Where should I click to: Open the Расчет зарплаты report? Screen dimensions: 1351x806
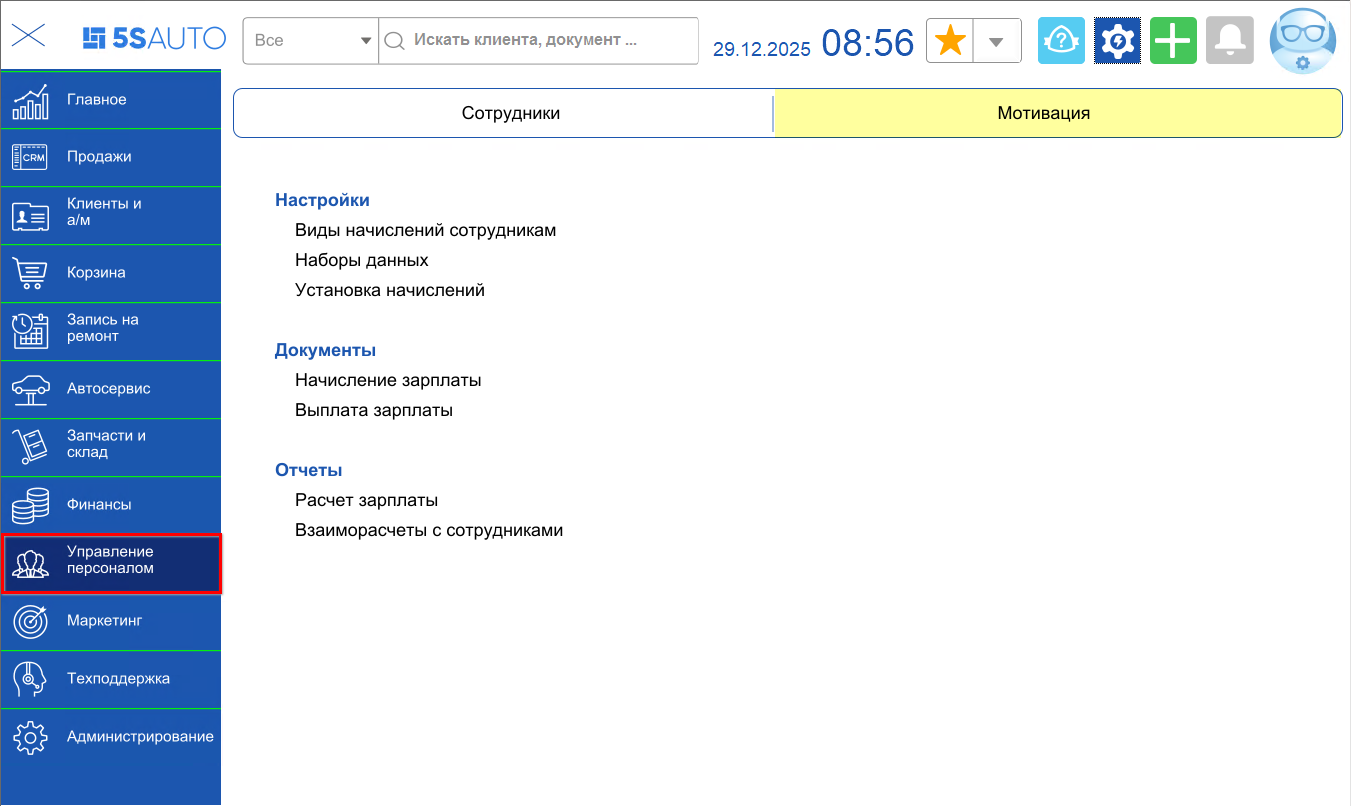tap(364, 500)
